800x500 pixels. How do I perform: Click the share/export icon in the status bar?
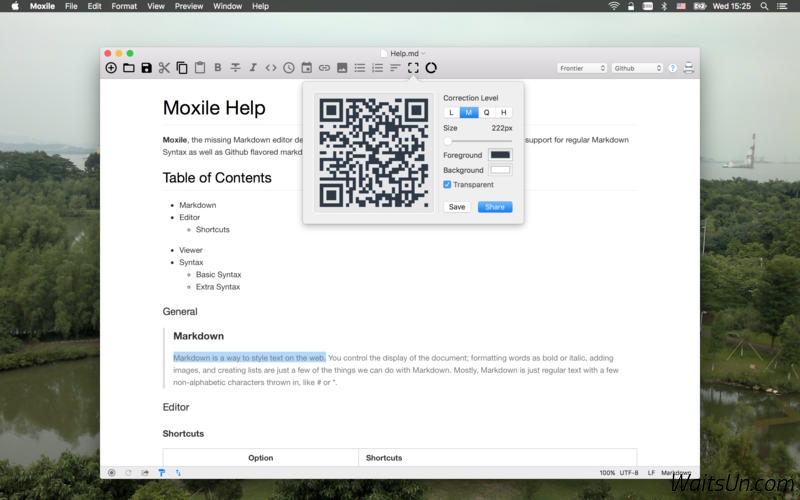coord(145,473)
